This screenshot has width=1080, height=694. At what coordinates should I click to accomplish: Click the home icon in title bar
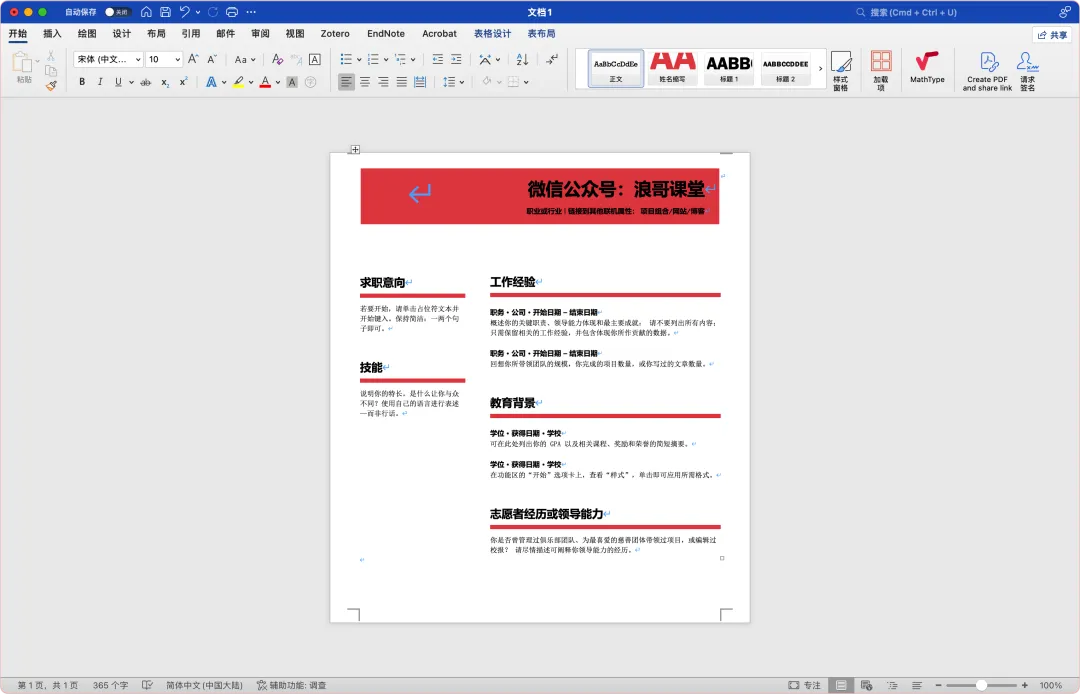[146, 12]
